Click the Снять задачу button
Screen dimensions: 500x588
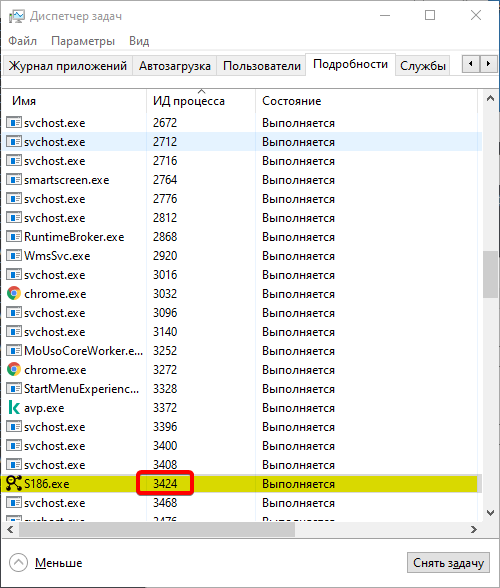point(448,562)
